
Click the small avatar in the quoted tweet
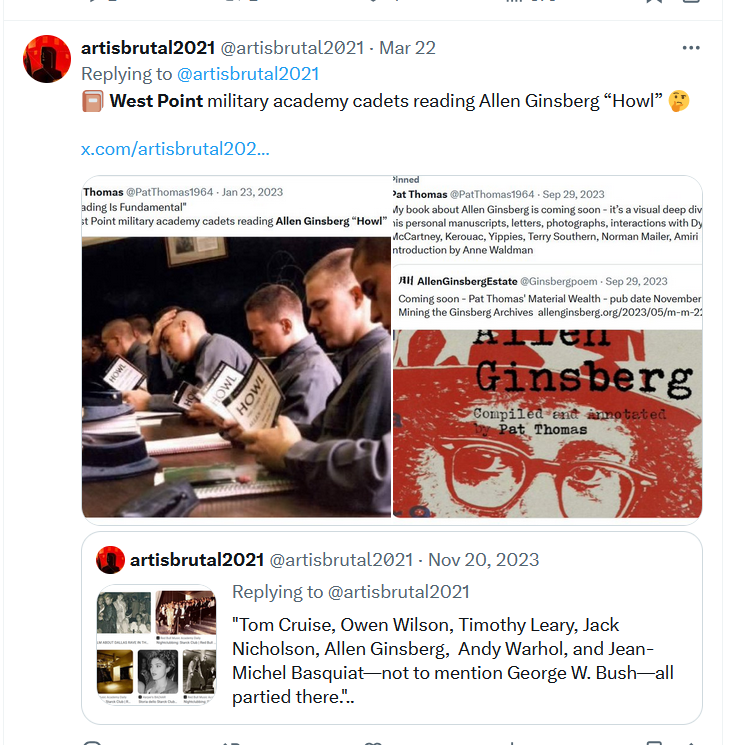pyautogui.click(x=110, y=560)
